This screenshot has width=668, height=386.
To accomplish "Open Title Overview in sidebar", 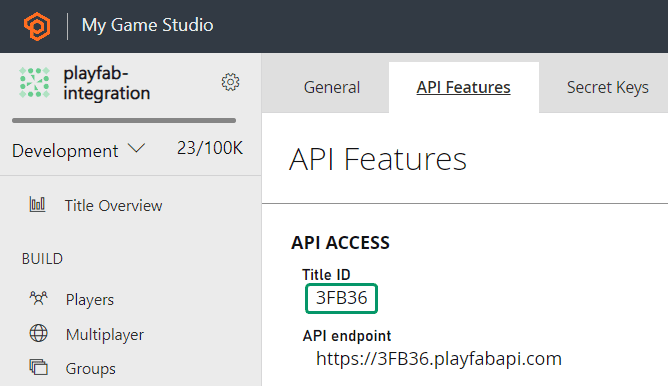I will click(x=113, y=206).
